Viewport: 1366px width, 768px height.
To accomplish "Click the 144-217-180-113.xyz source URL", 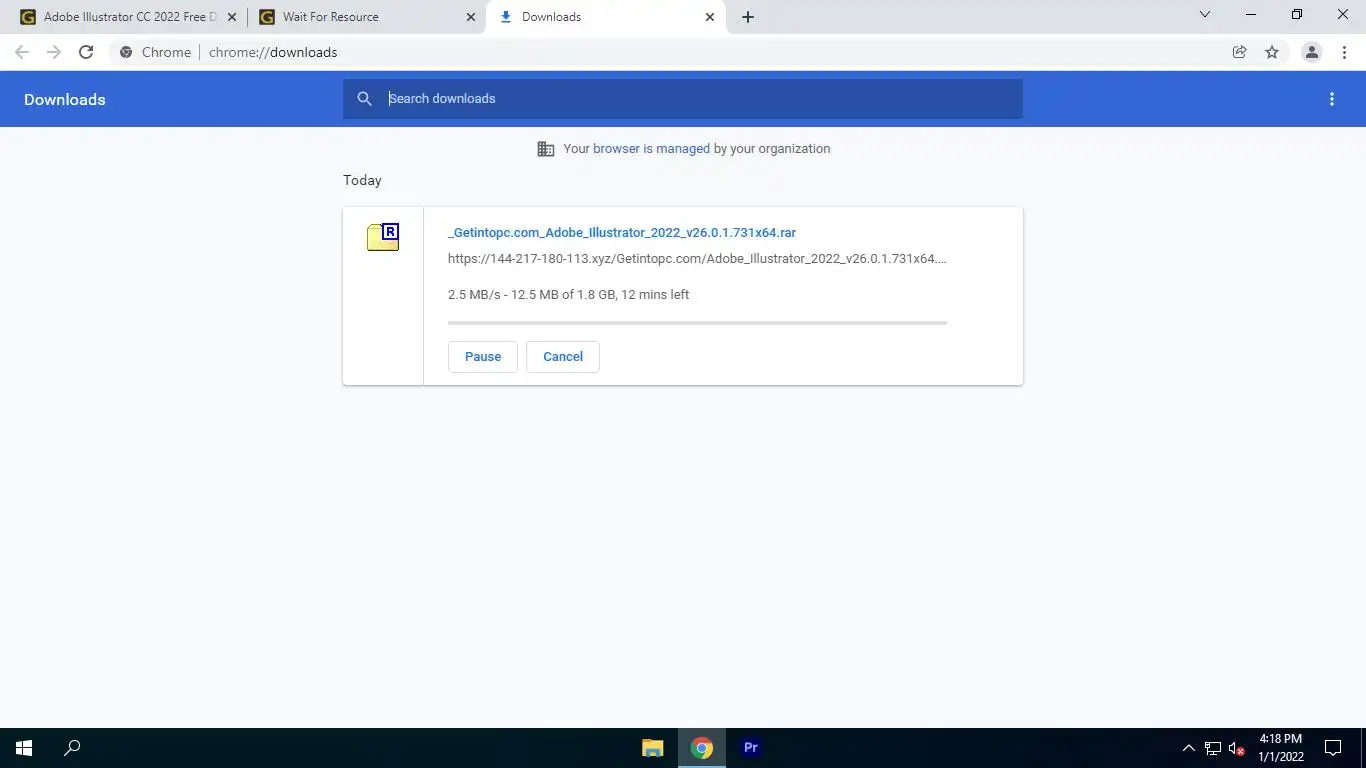I will (x=697, y=259).
